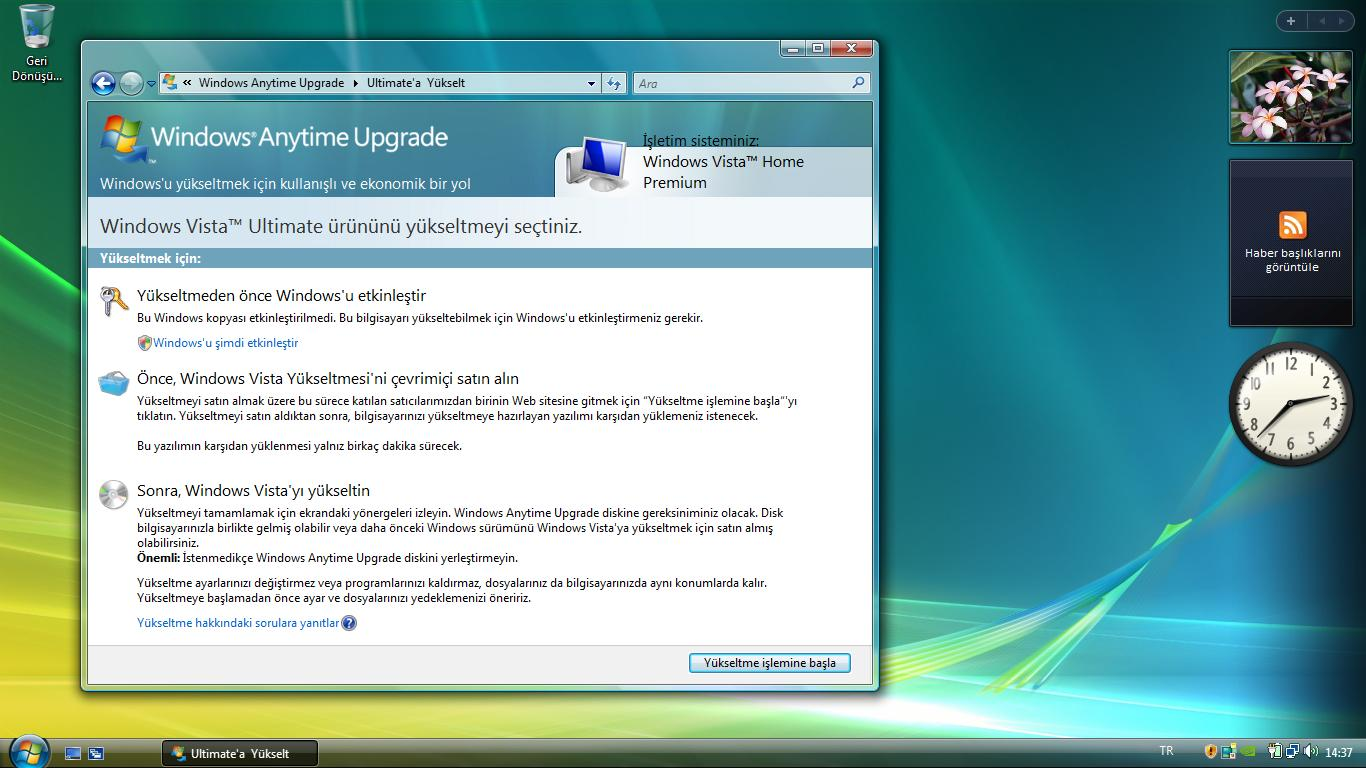This screenshot has height=768, width=1366.
Task: Click the volume speaker tray icon
Action: (1310, 751)
